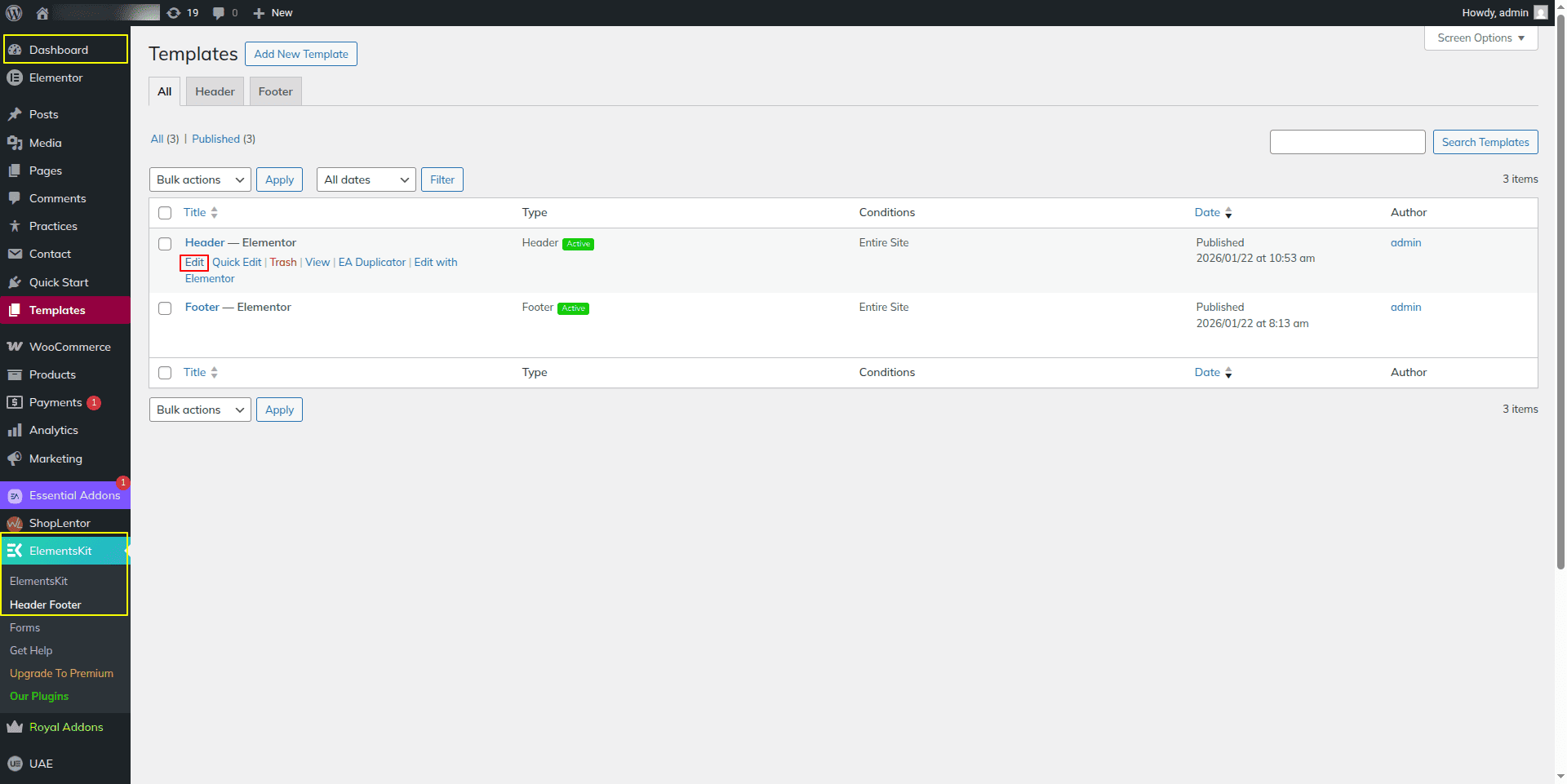Image resolution: width=1567 pixels, height=784 pixels.
Task: Click the Contact envelope icon
Action: coord(15,254)
